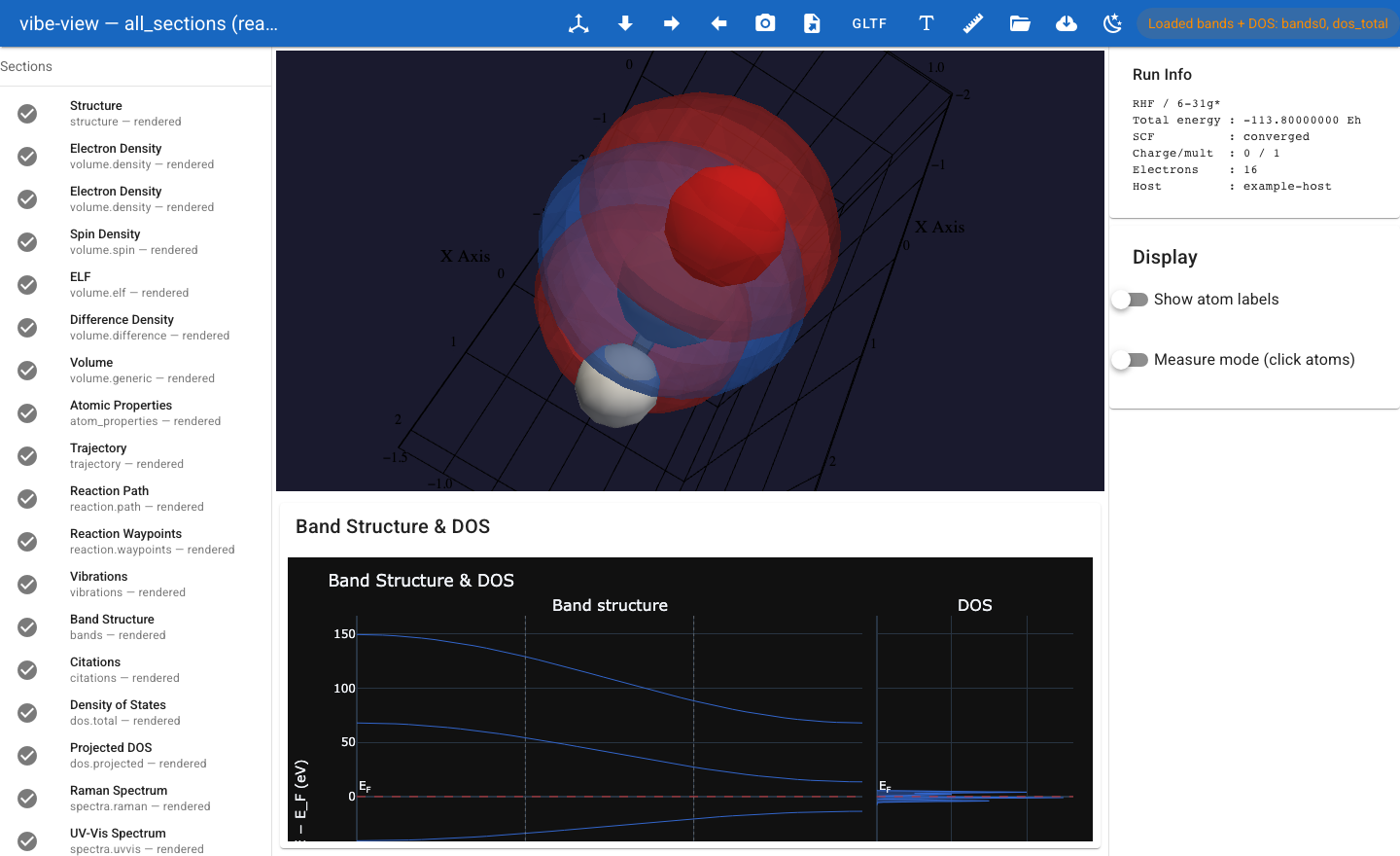1400x856 pixels.
Task: Click the 3D axes orientation icon
Action: click(x=578, y=23)
